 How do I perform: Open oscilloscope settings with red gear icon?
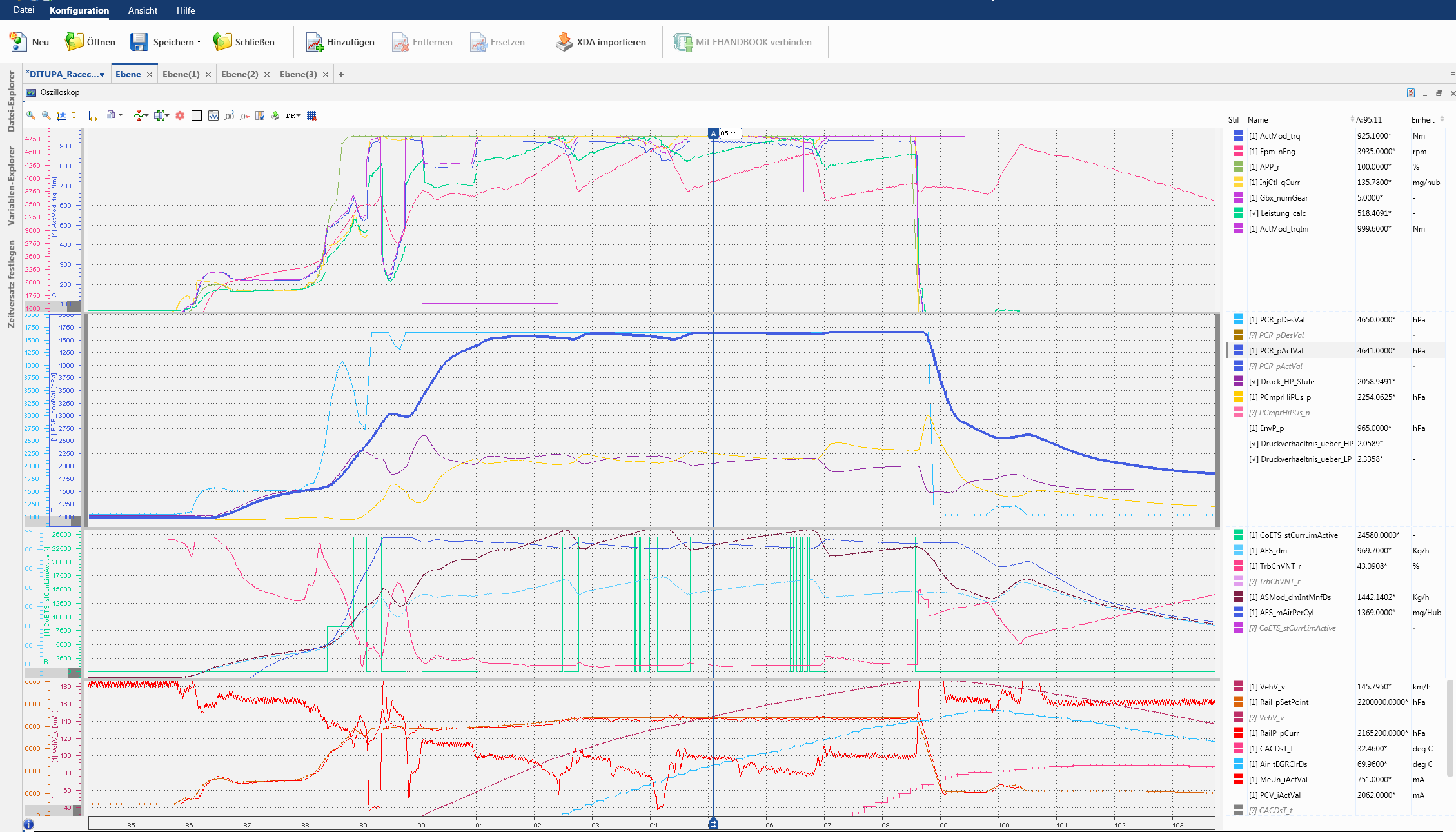pos(180,115)
